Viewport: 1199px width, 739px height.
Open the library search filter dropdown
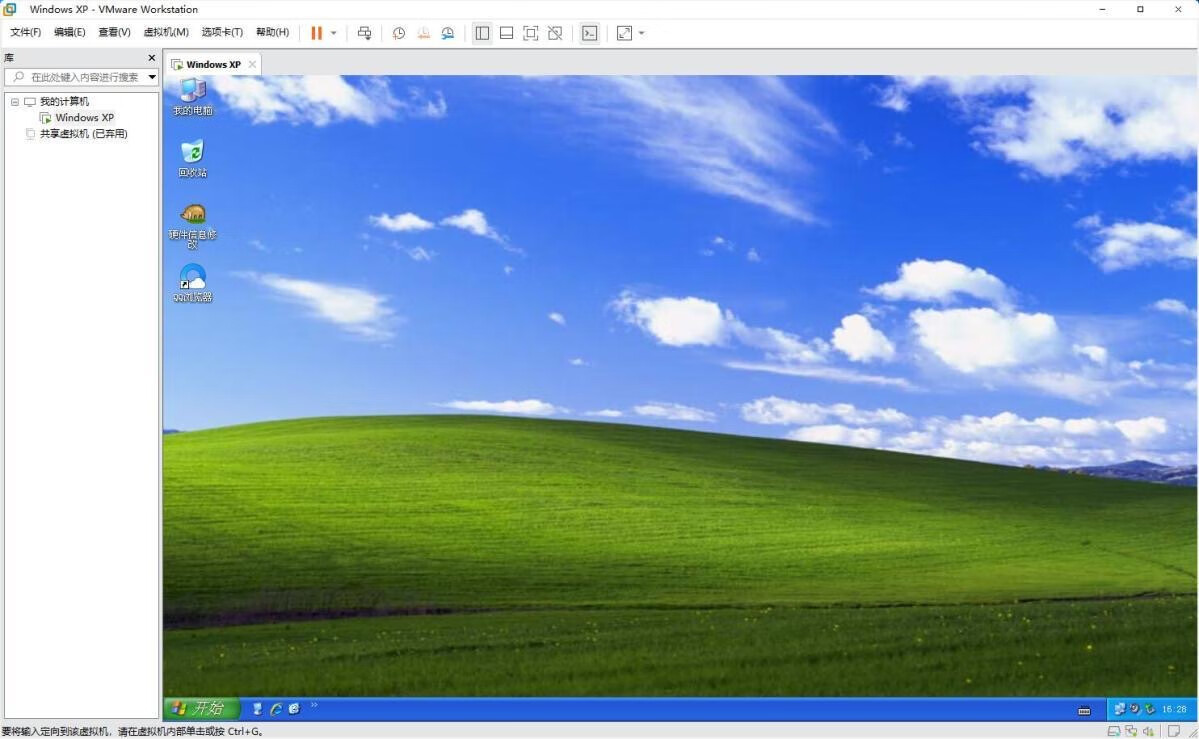tap(152, 77)
